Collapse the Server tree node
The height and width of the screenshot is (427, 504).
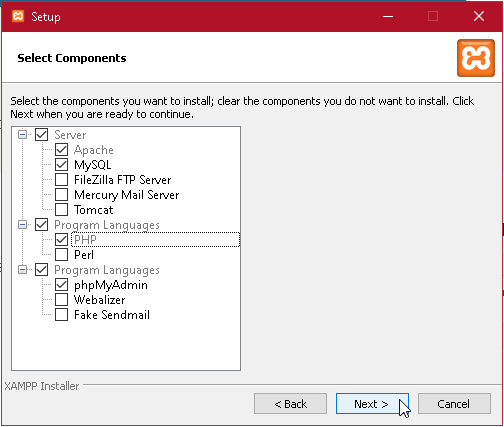tap(22, 135)
